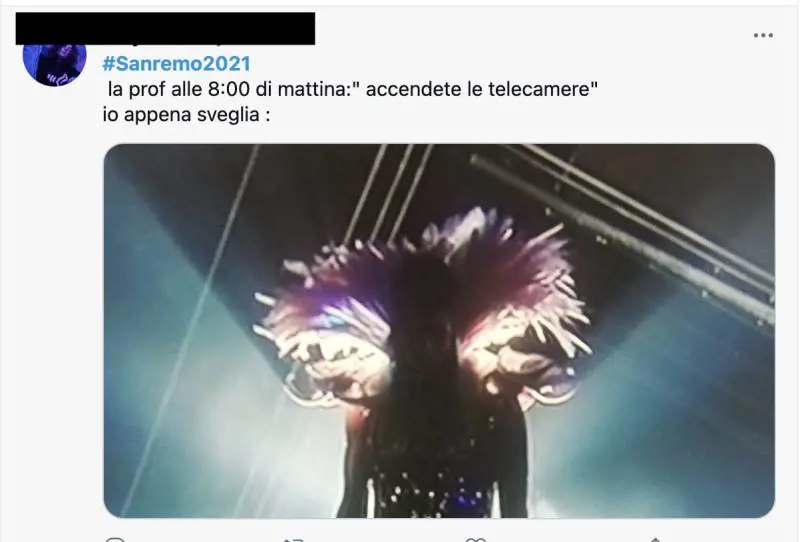Open the three-dot more options menu
The width and height of the screenshot is (800, 542).
(763, 35)
